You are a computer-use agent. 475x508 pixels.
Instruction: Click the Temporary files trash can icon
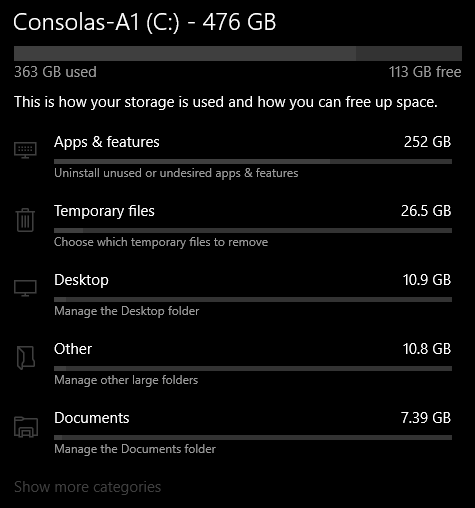25,220
